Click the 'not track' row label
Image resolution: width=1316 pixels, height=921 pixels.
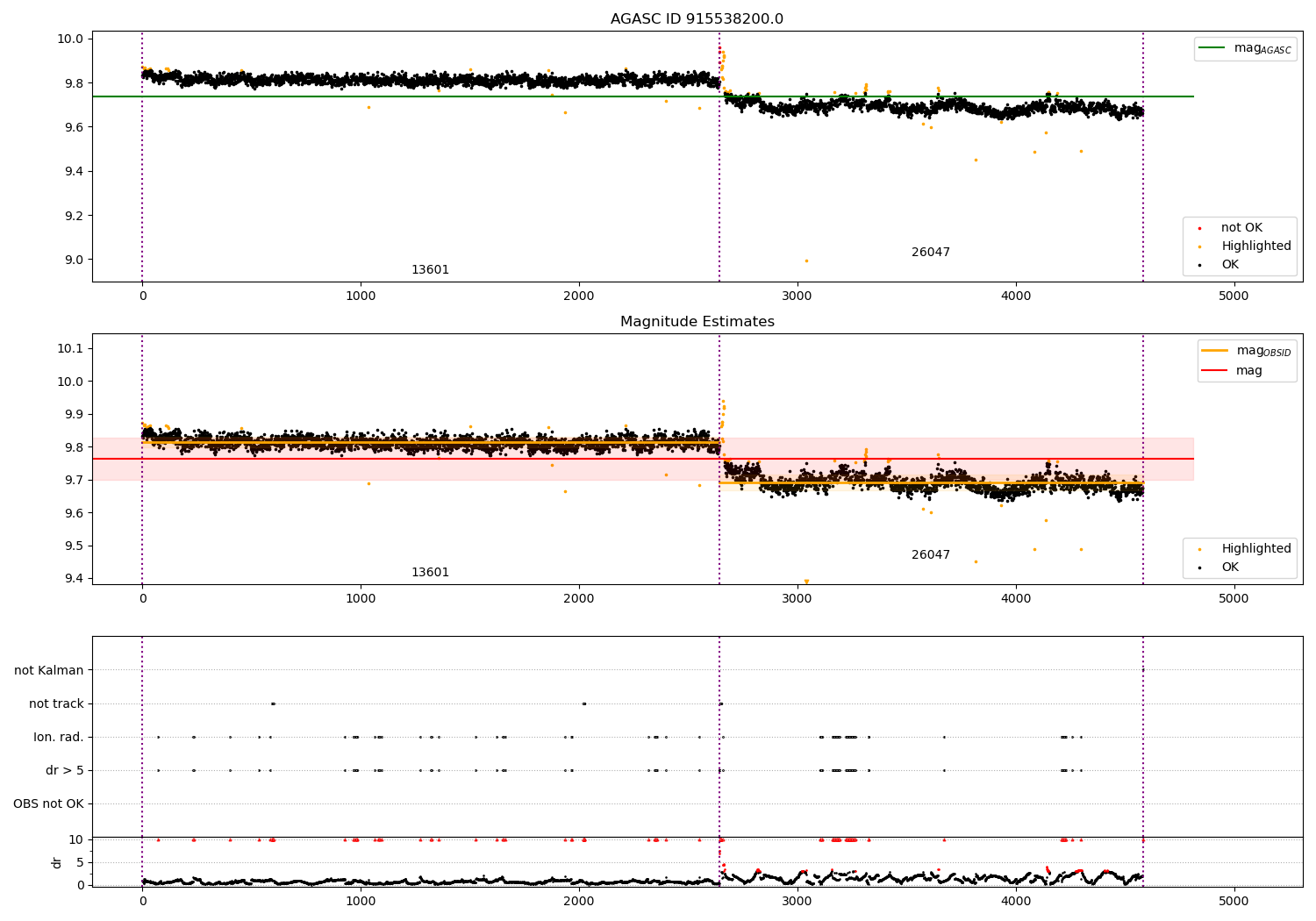tap(56, 704)
